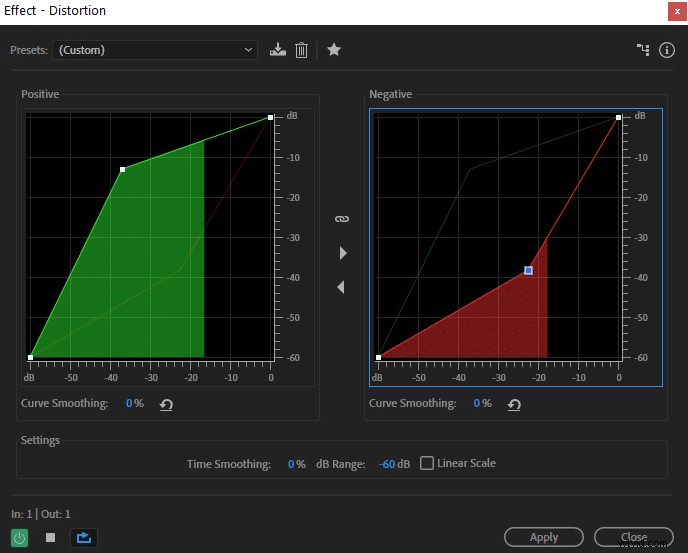The width and height of the screenshot is (688, 553).
Task: Click the link curves chain icon
Action: pos(341,218)
